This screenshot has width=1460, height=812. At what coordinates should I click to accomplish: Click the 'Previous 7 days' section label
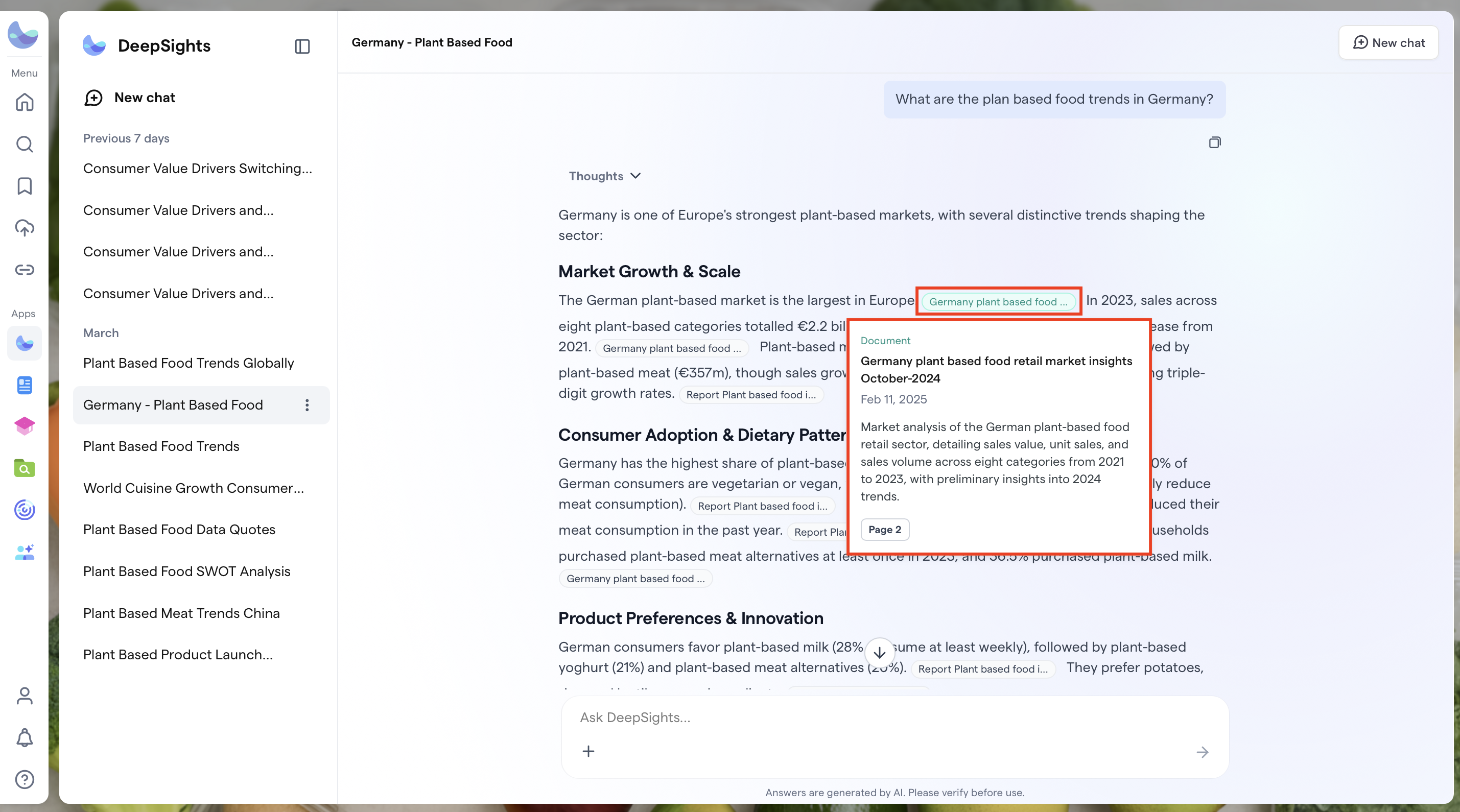click(x=126, y=139)
